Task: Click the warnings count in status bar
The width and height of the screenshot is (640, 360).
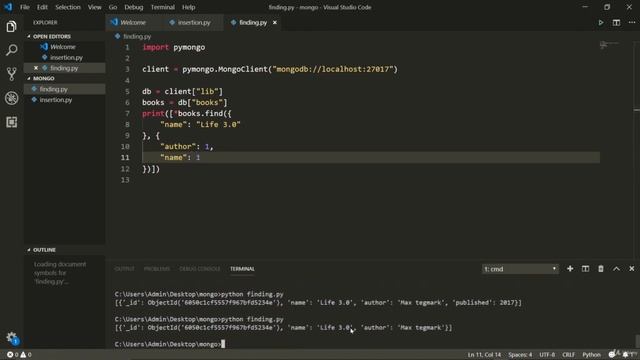Action: point(26,355)
